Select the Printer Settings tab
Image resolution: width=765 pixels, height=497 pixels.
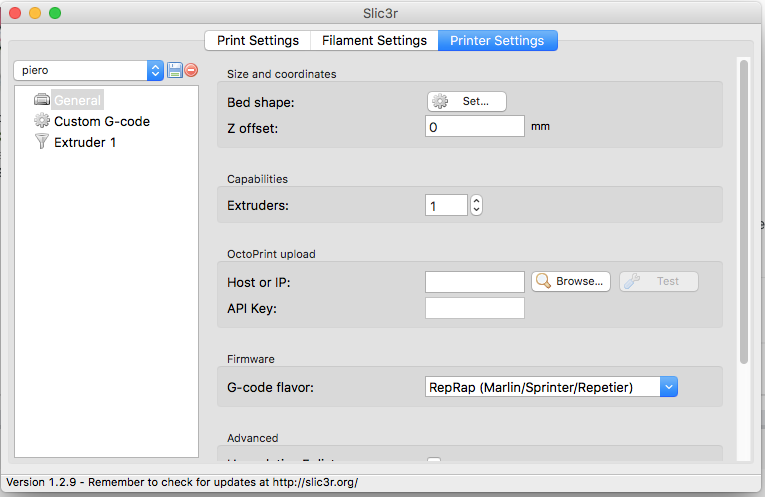tap(497, 40)
